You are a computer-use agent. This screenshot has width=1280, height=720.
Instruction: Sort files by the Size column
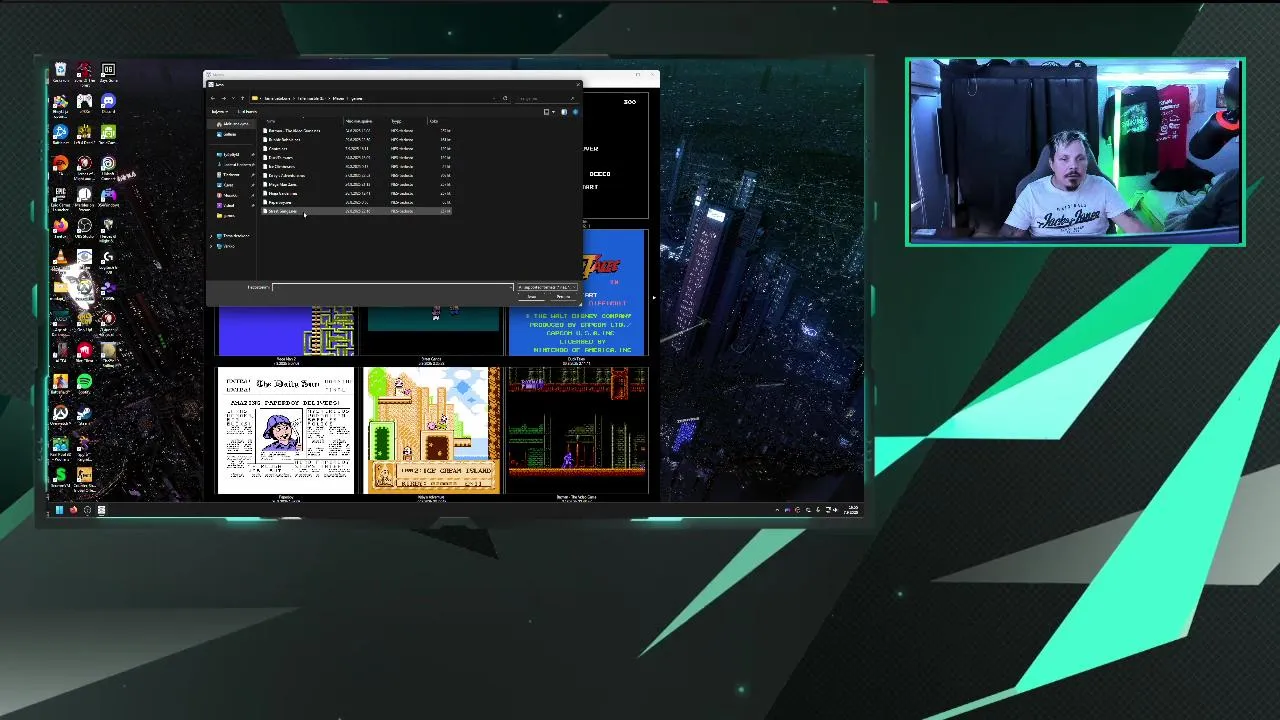coord(434,121)
